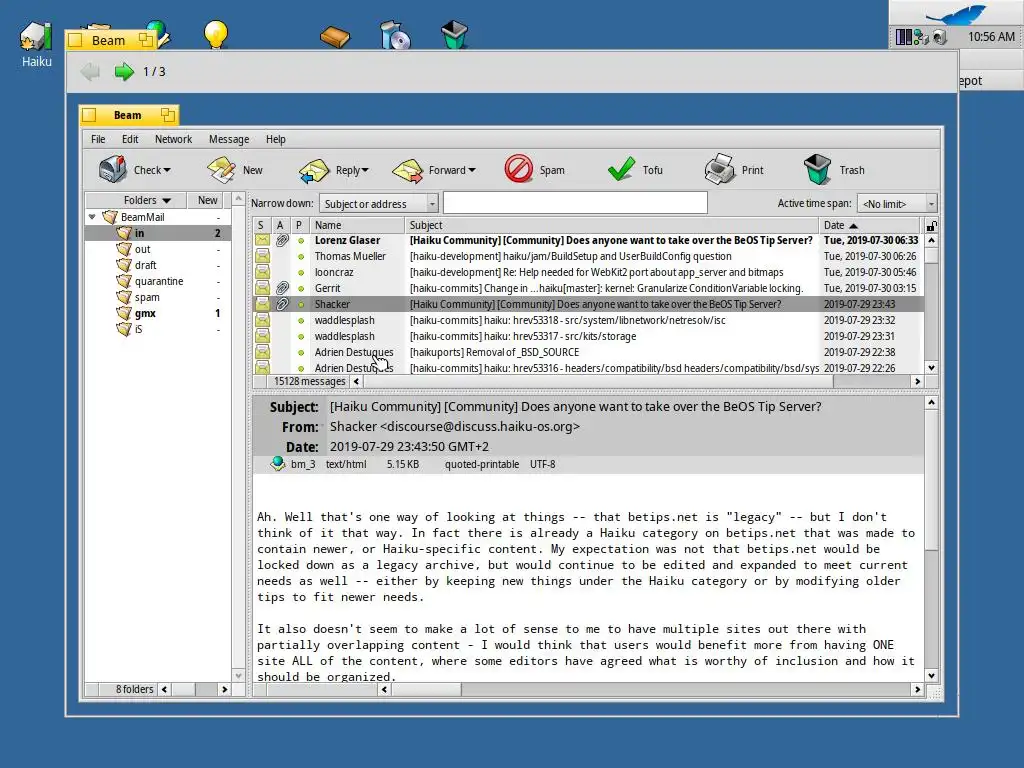The width and height of the screenshot is (1024, 768).
Task: Sort messages by Date column header
Action: click(871, 225)
